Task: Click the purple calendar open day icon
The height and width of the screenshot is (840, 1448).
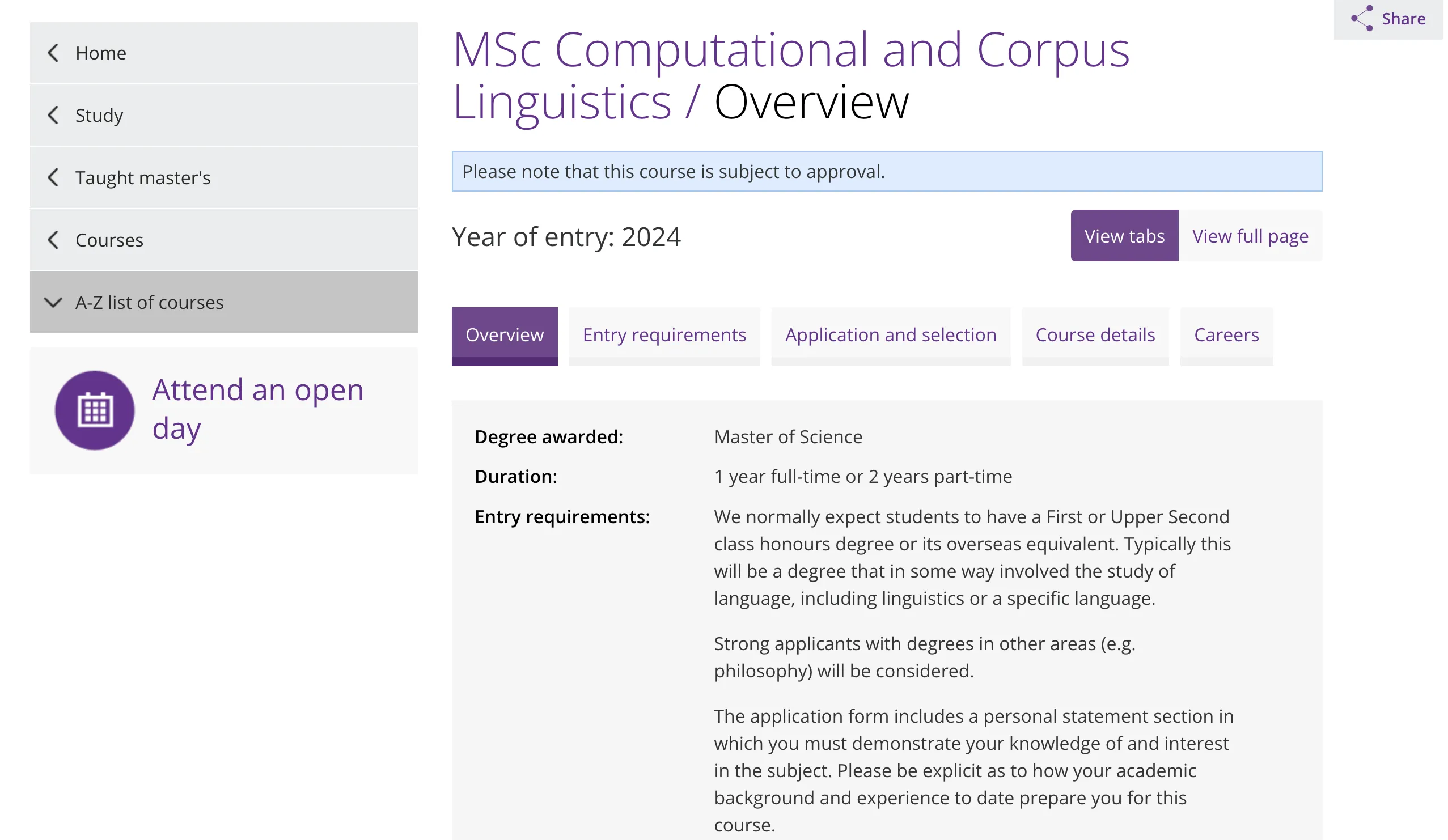Action: tap(95, 411)
